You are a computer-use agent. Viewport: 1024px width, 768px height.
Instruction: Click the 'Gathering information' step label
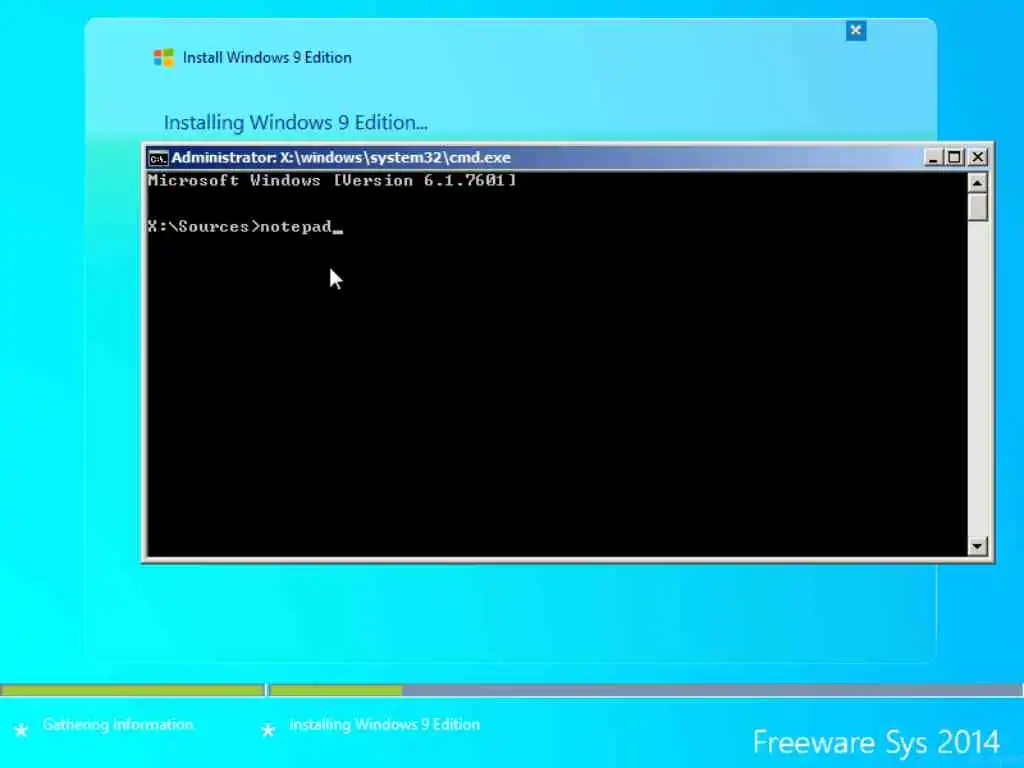(x=118, y=724)
